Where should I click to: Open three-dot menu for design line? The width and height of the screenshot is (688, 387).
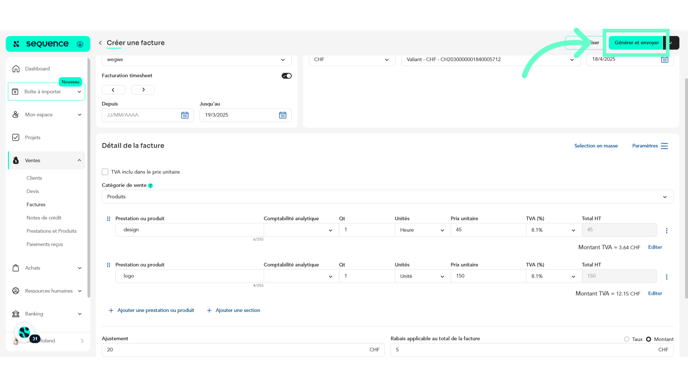666,230
